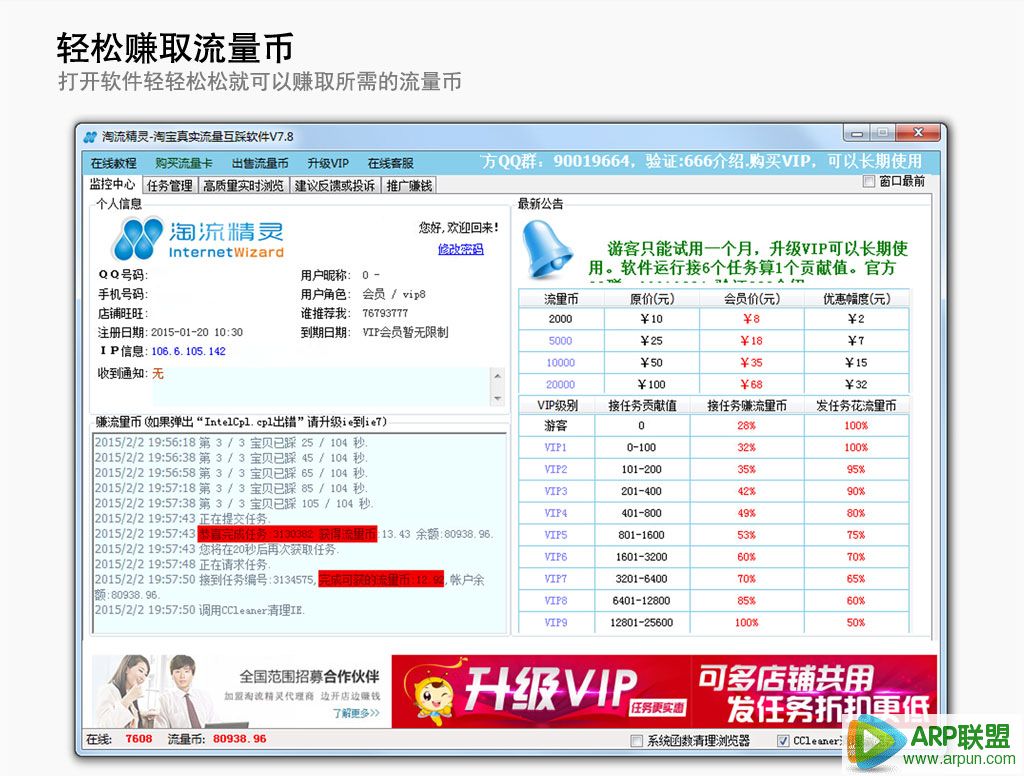Switch to the 任务管理 tab
The width and height of the screenshot is (1024, 776).
coord(170,184)
